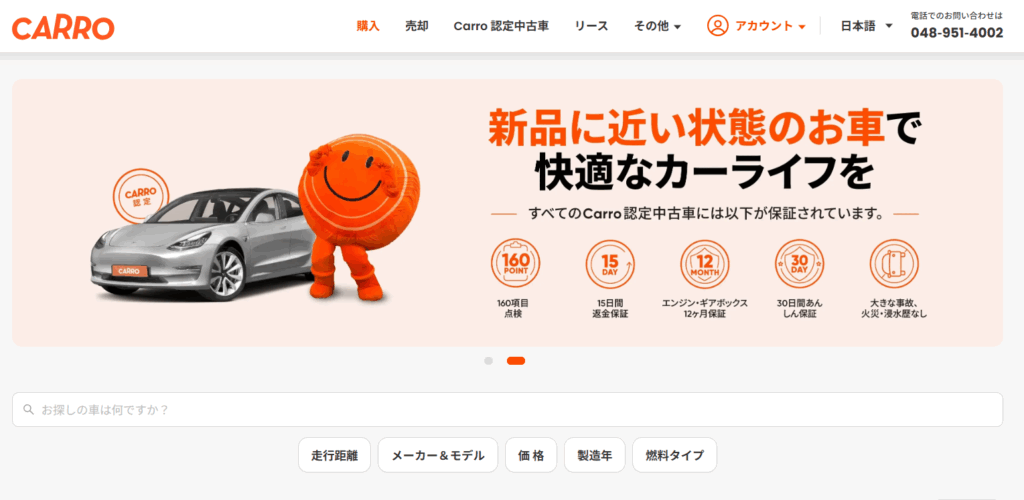The height and width of the screenshot is (500, 1024).
Task: Click the 30日間あんしん保証 label text
Action: [x=797, y=309]
